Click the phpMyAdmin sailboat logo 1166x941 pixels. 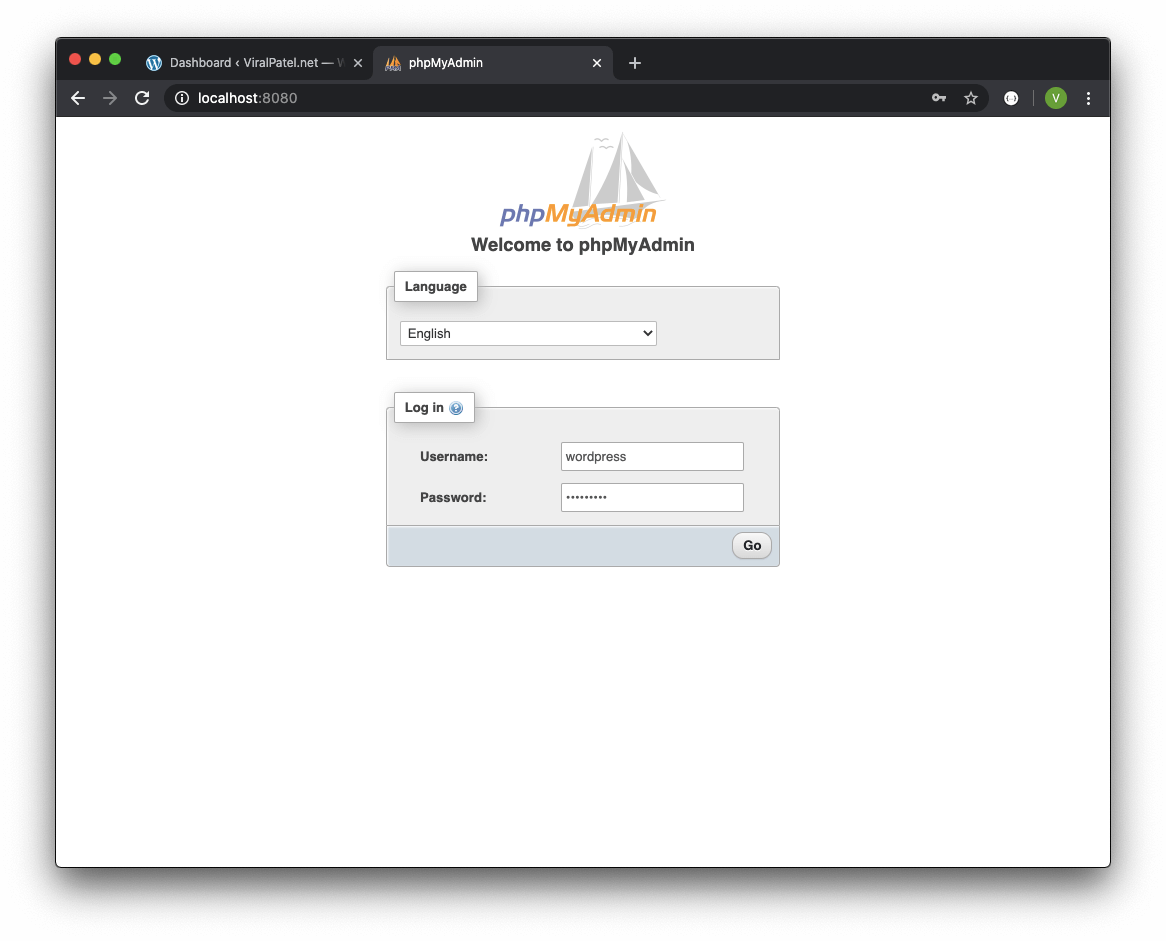[582, 181]
